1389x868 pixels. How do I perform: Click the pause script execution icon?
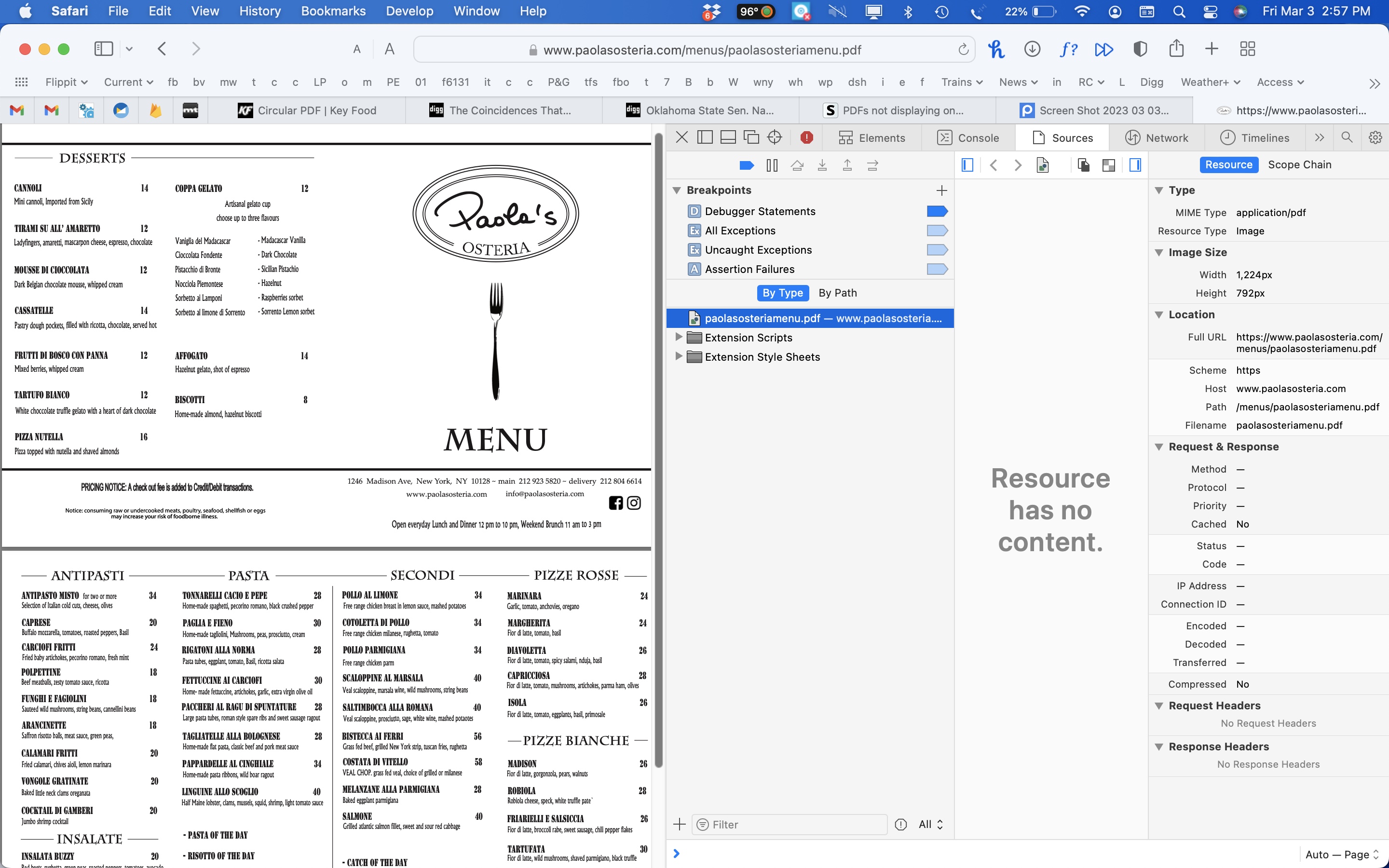click(x=772, y=165)
